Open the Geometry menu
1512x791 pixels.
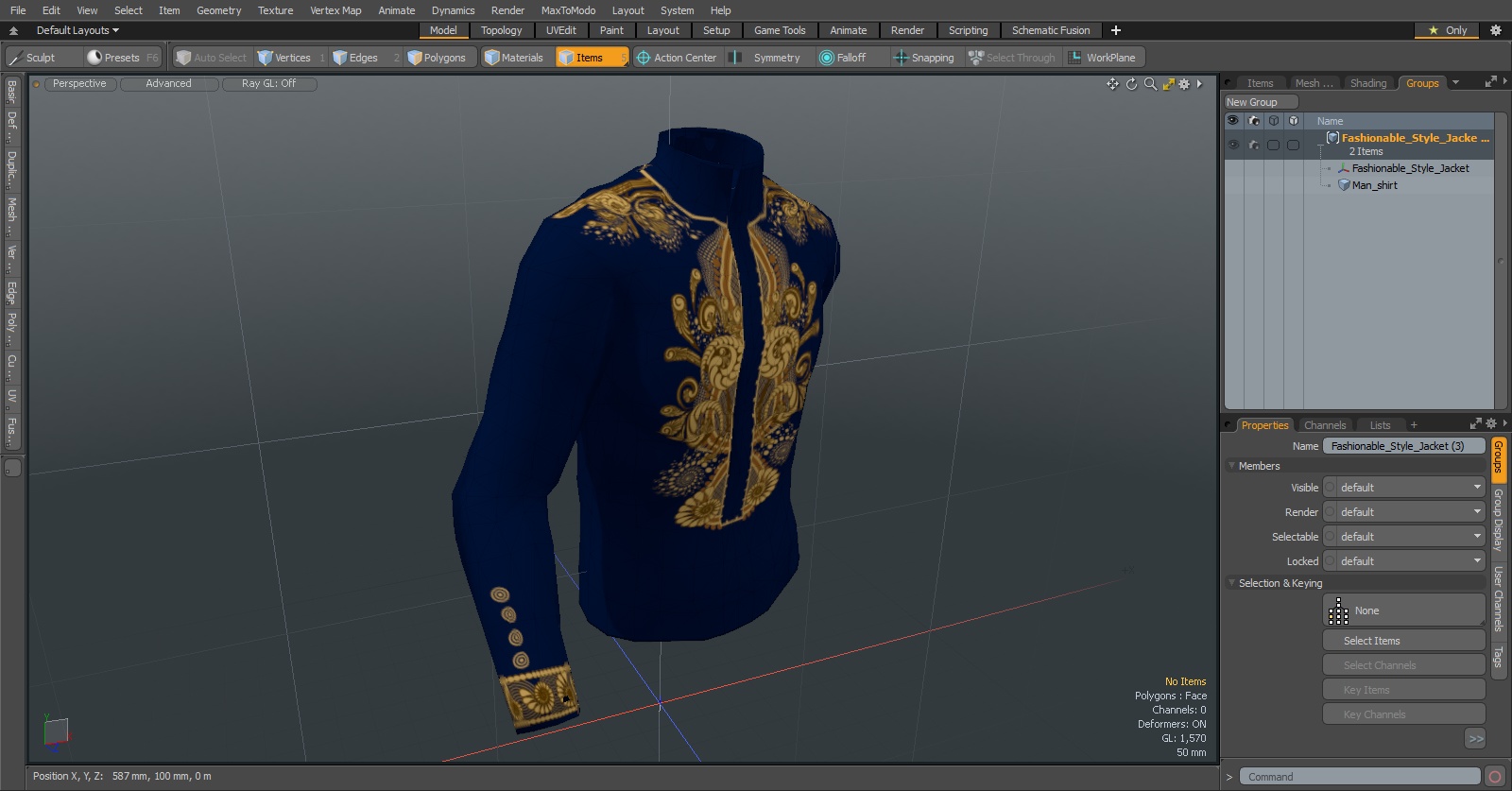218,10
